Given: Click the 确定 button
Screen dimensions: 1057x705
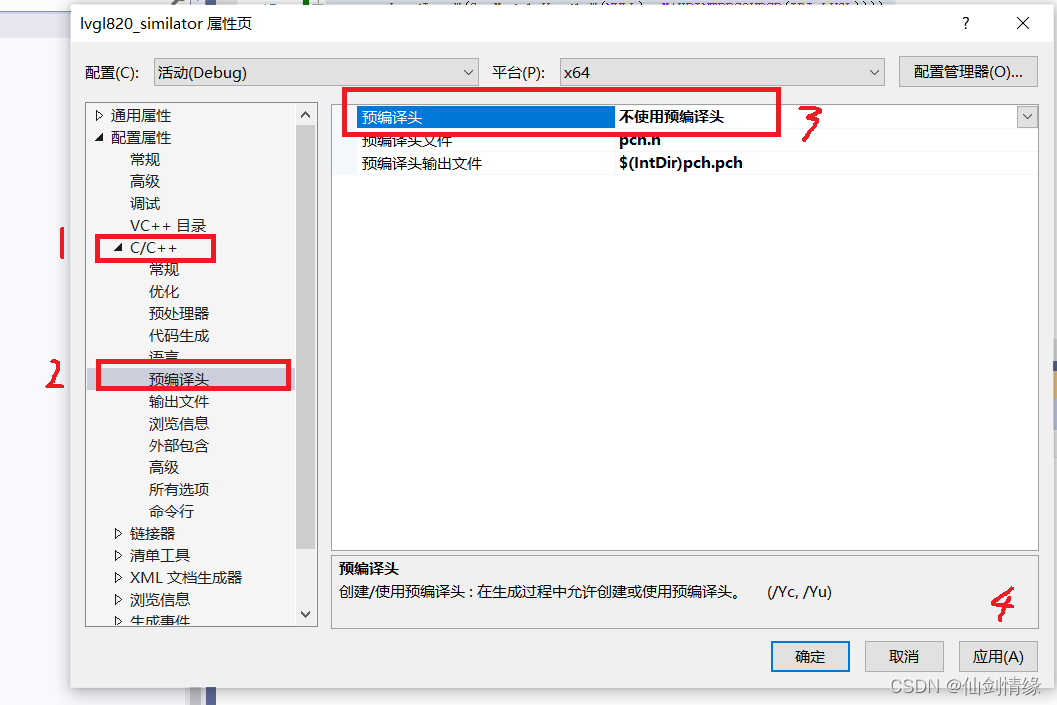Looking at the screenshot, I should tap(810, 656).
